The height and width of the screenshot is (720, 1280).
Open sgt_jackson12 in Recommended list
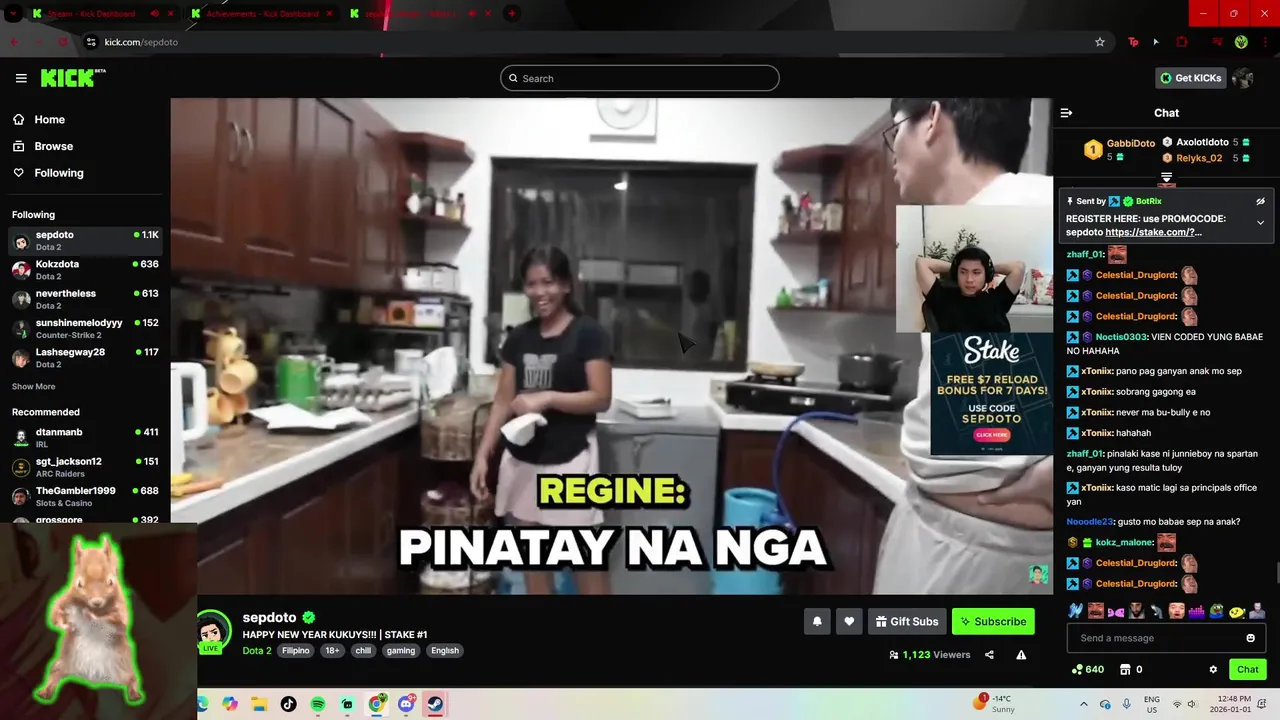click(x=85, y=467)
